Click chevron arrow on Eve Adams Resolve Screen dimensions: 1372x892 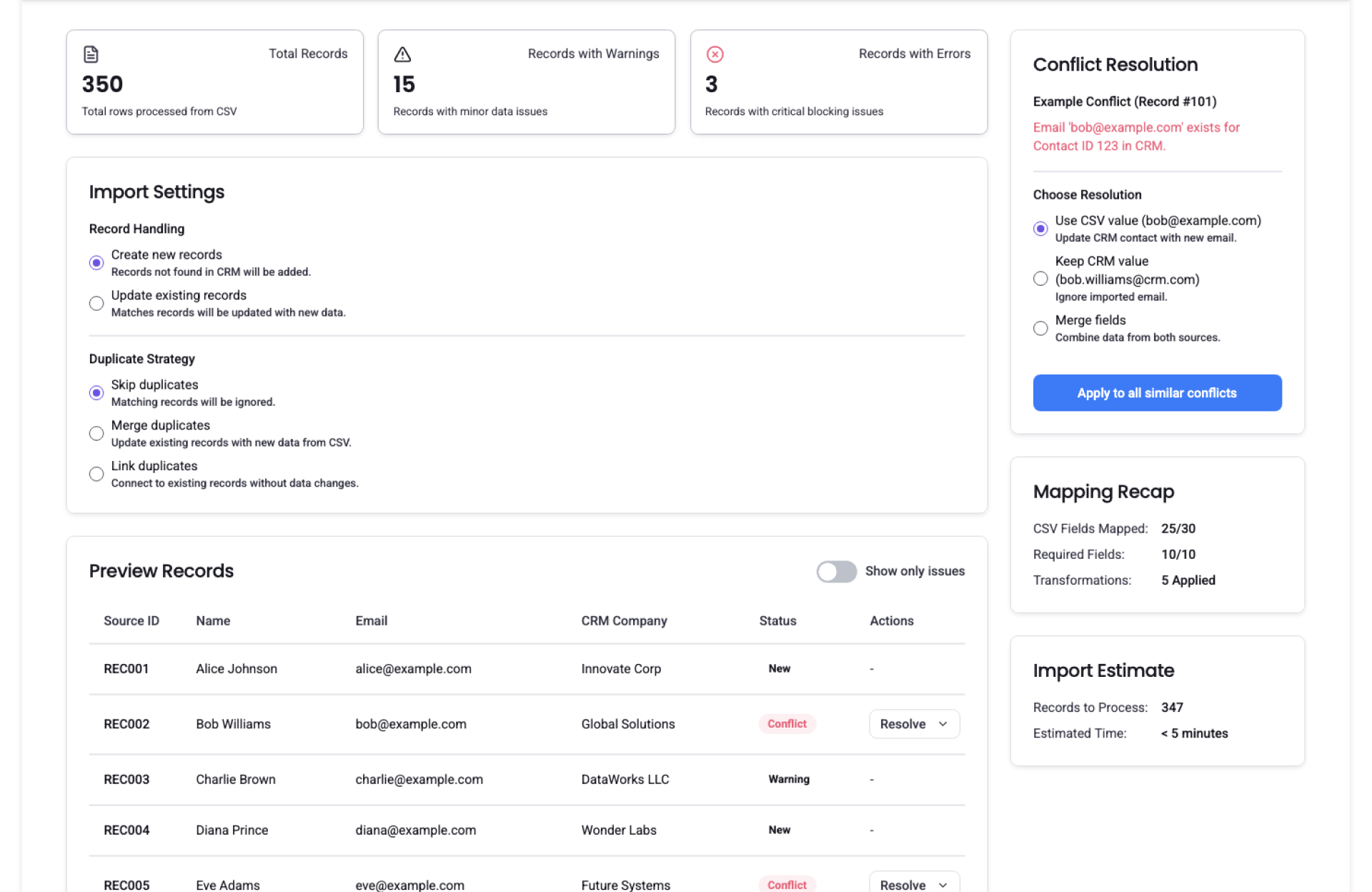943,885
